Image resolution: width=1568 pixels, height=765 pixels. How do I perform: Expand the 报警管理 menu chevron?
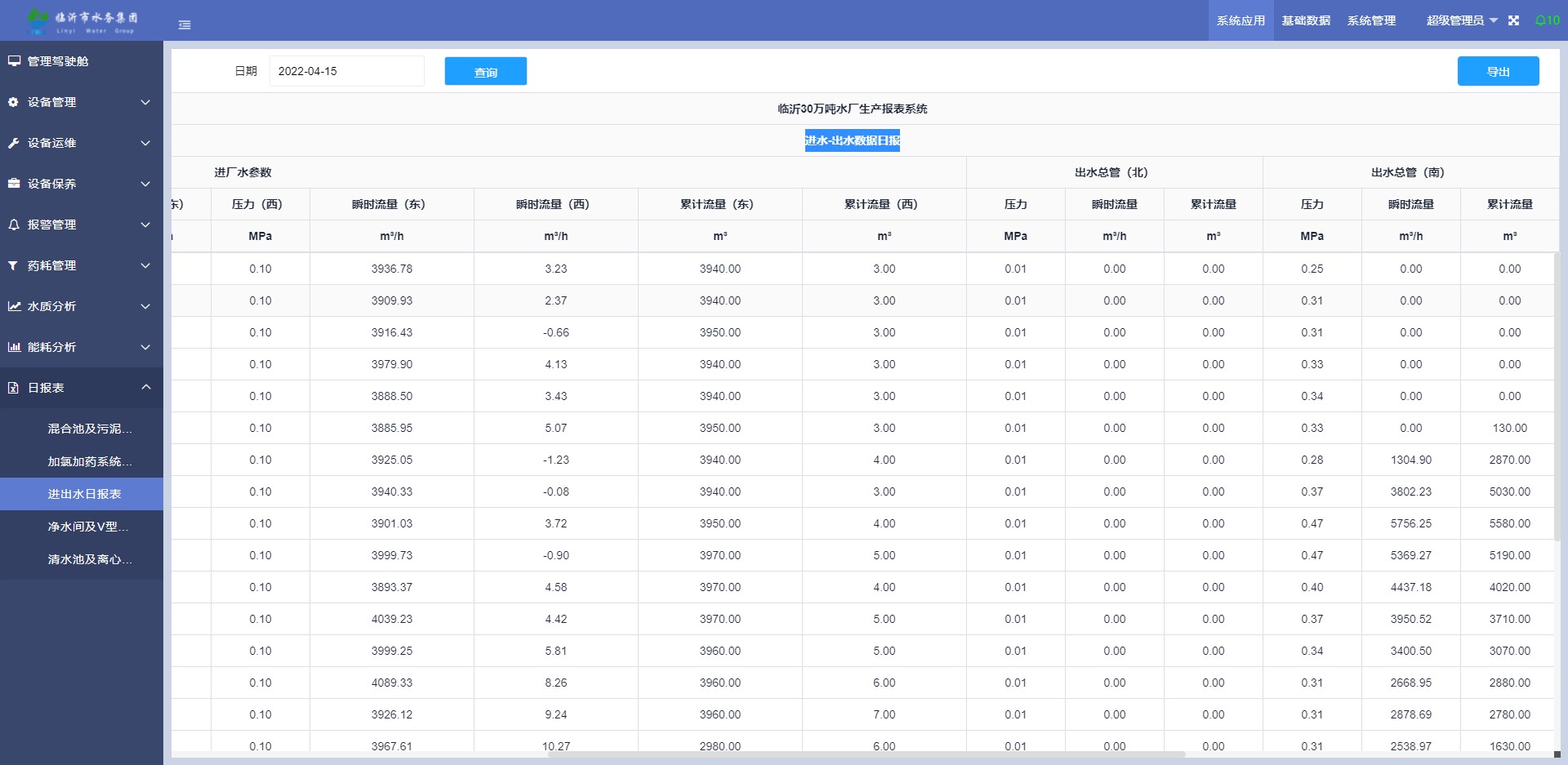pyautogui.click(x=145, y=225)
